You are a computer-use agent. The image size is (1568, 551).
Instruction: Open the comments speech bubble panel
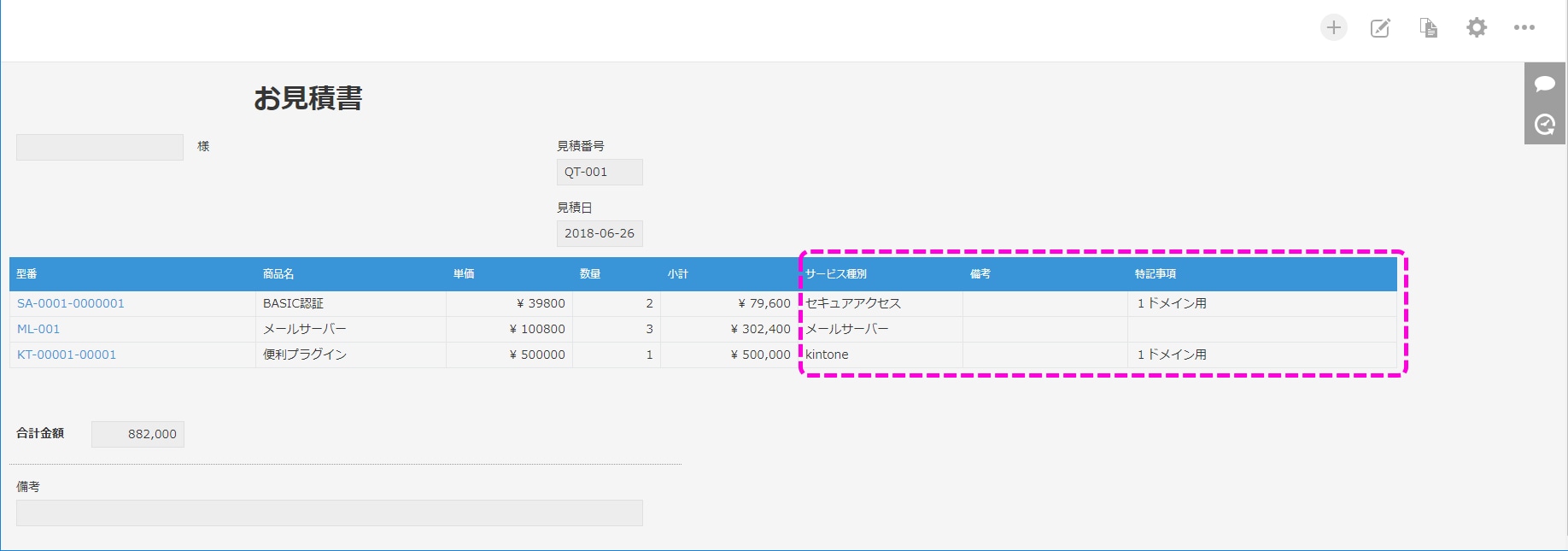(1545, 84)
